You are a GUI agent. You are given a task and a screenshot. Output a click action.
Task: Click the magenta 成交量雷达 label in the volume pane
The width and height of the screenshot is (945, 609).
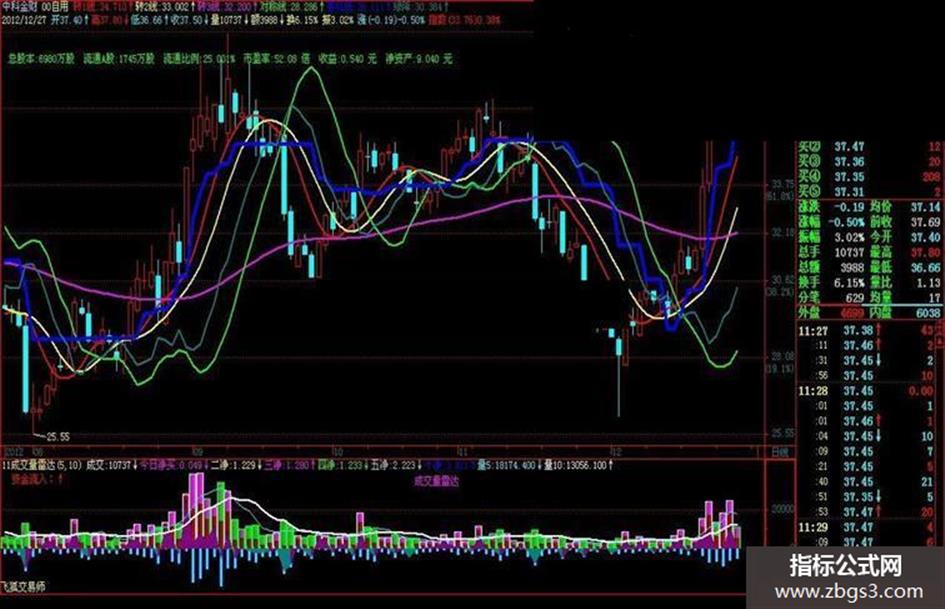[437, 481]
